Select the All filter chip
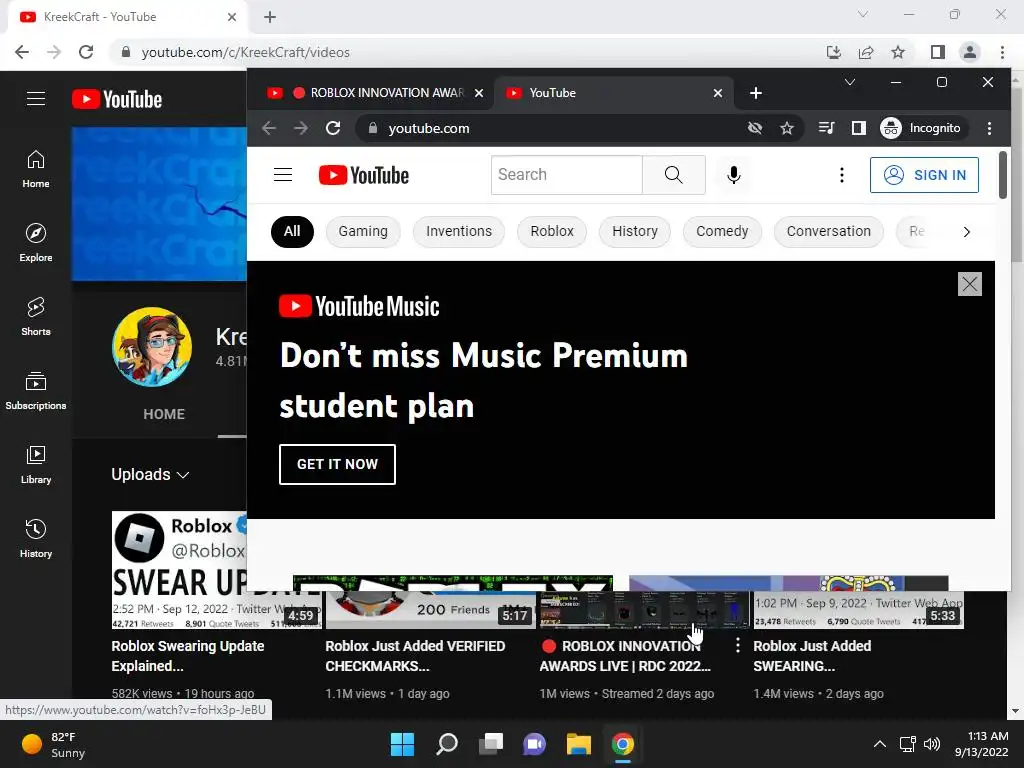This screenshot has height=768, width=1024. 292,232
